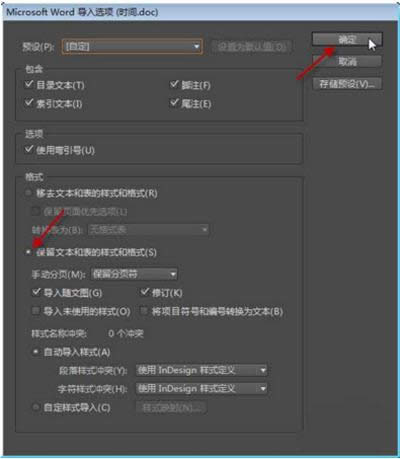Click the 取消 button
This screenshot has height=459, width=400.
[347, 61]
